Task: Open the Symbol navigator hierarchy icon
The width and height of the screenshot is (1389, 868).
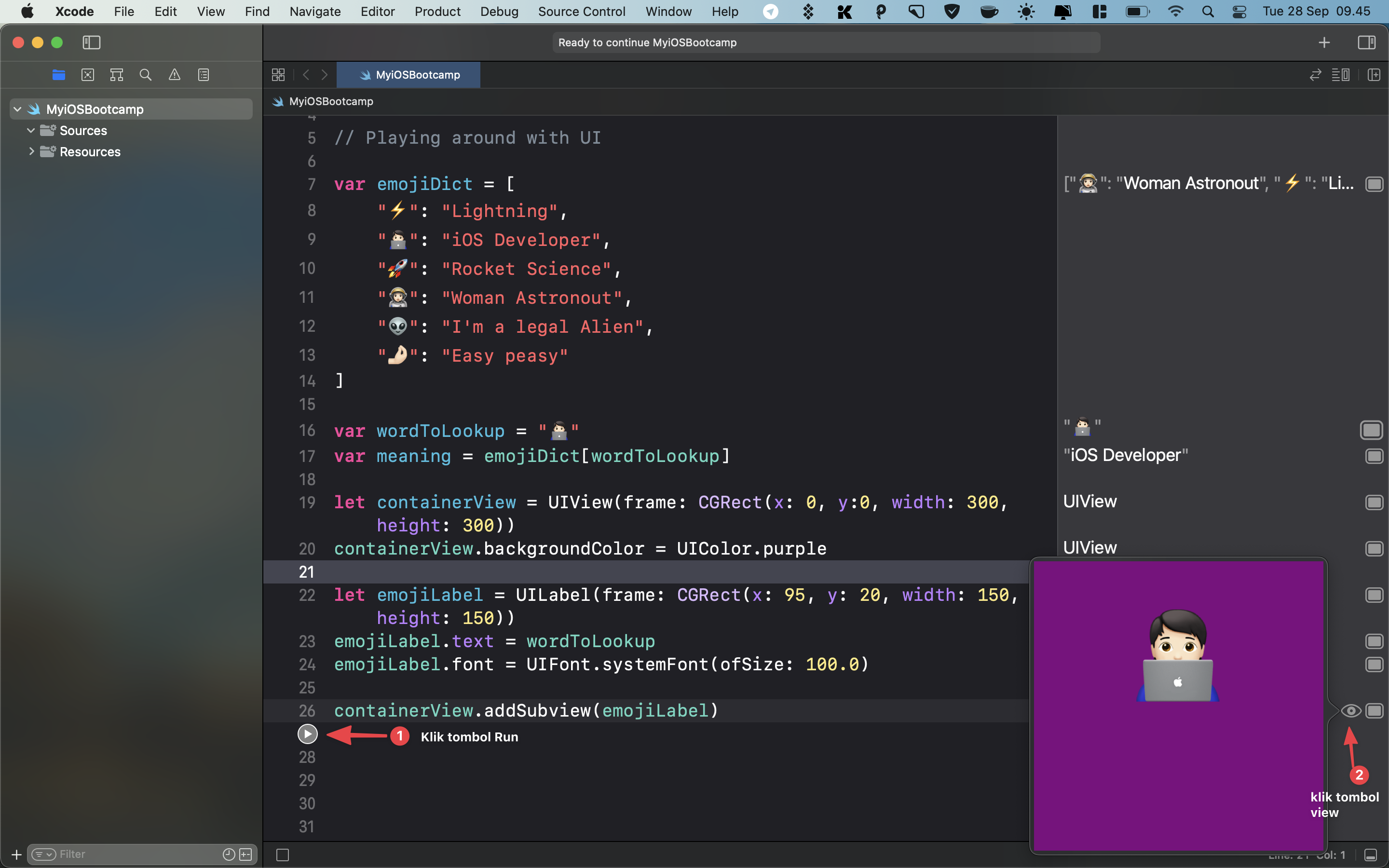Action: [117, 75]
